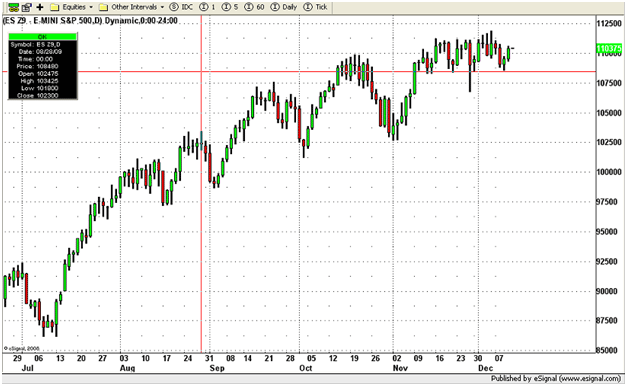627x386 pixels.
Task: Click the Low 101800 row in data window
Action: pos(39,88)
